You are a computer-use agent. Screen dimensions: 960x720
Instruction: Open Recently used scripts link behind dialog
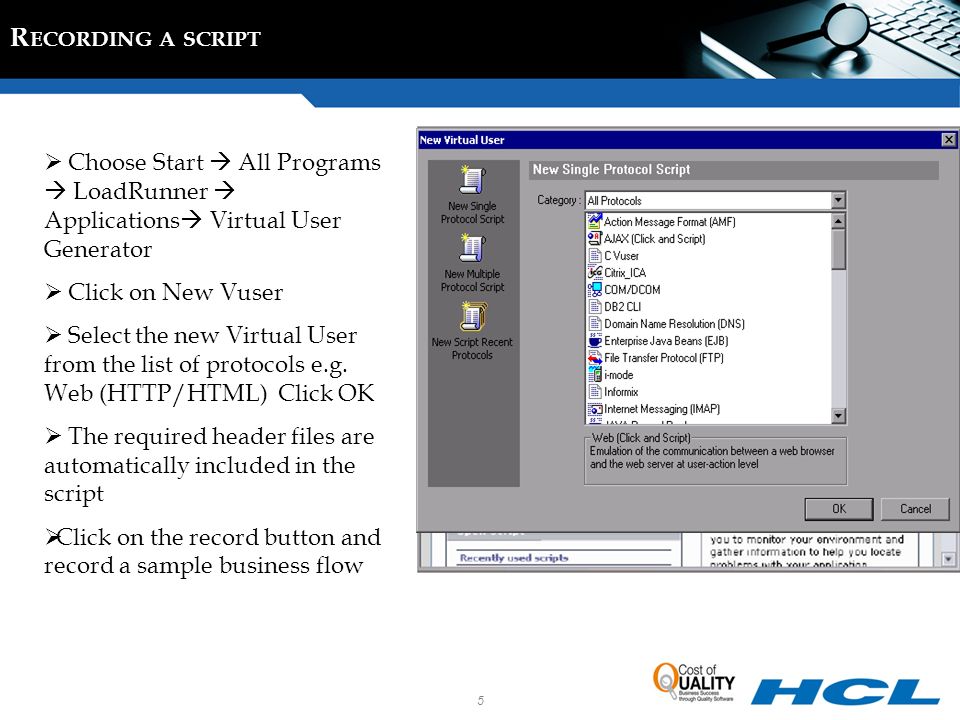pos(514,558)
